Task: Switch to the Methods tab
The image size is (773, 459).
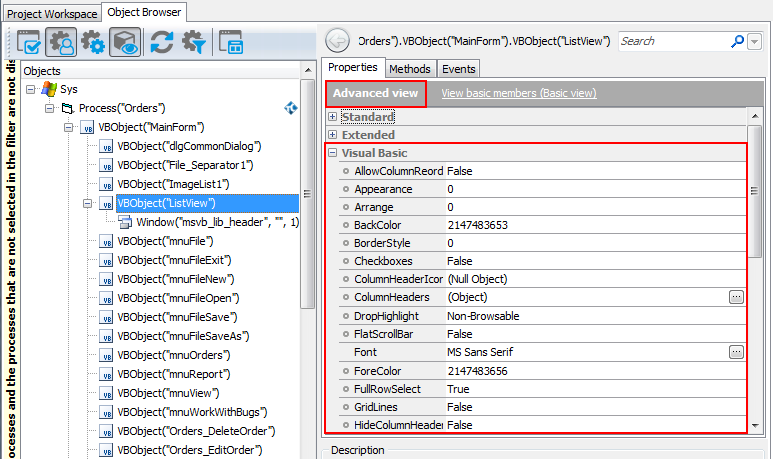Action: (x=409, y=69)
